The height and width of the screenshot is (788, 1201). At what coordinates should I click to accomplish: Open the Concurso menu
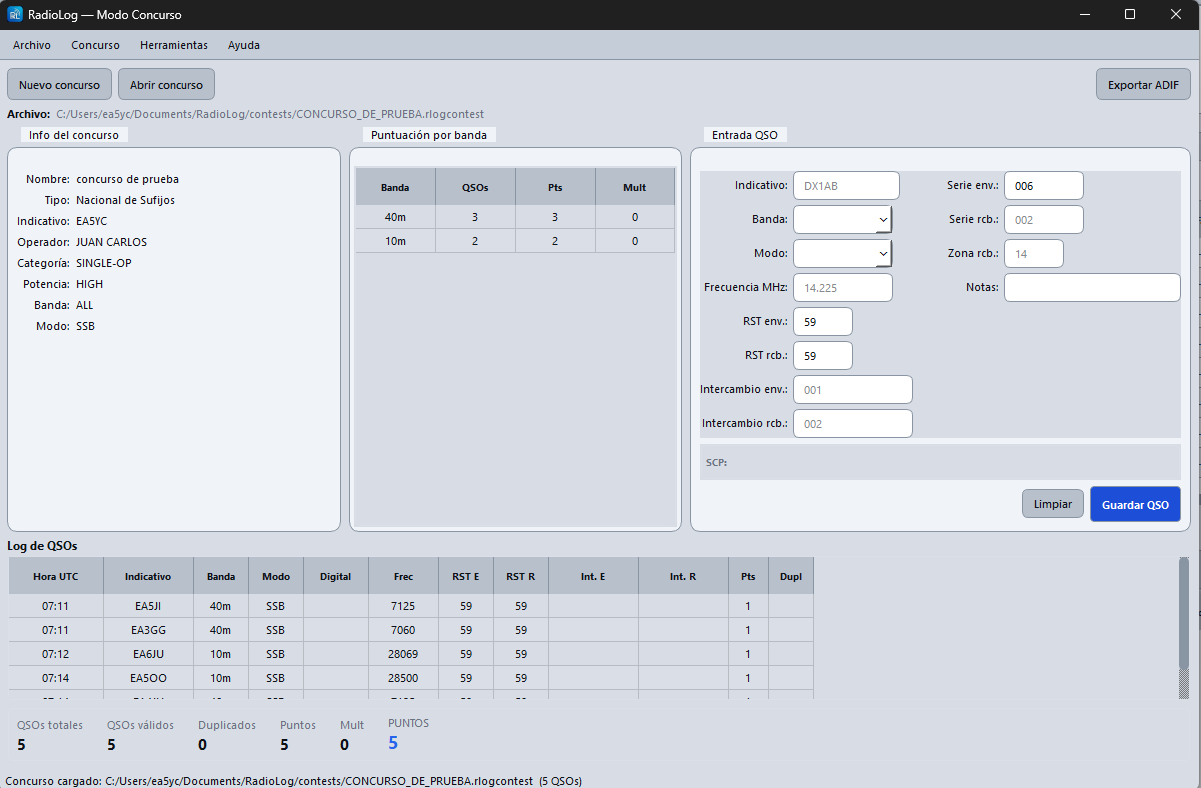96,45
